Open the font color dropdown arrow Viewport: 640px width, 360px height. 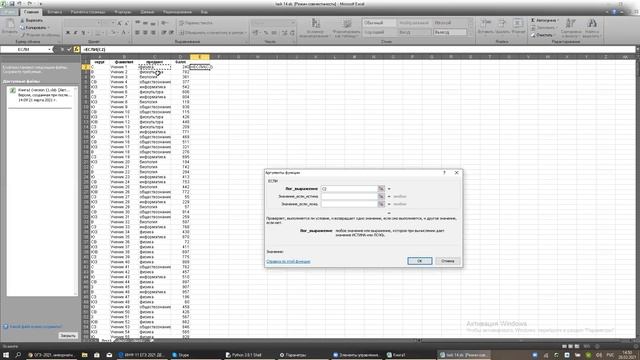[x=129, y=32]
